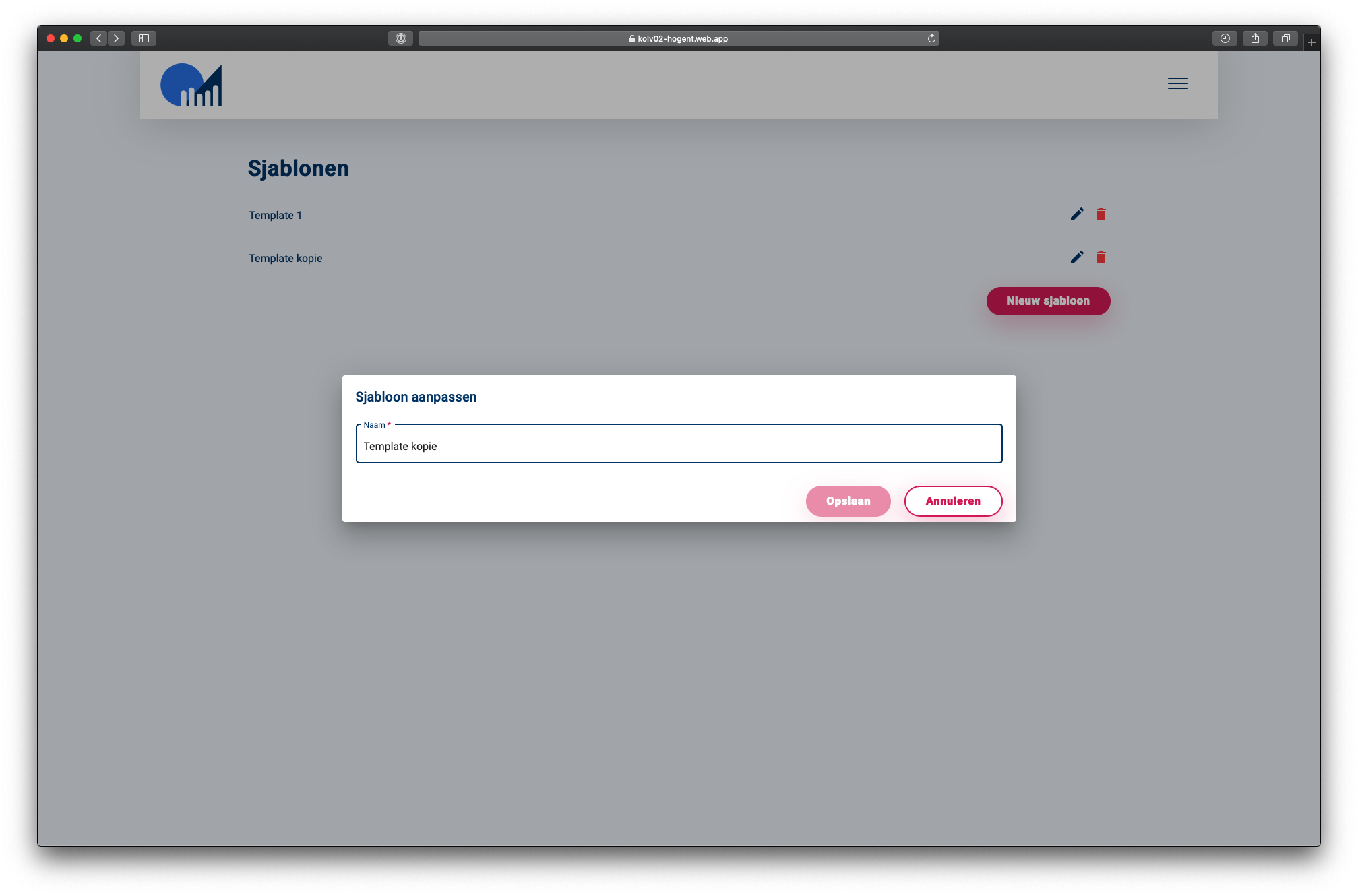The image size is (1358, 896).
Task: Click the Nieuw sjabloon button
Action: (1048, 301)
